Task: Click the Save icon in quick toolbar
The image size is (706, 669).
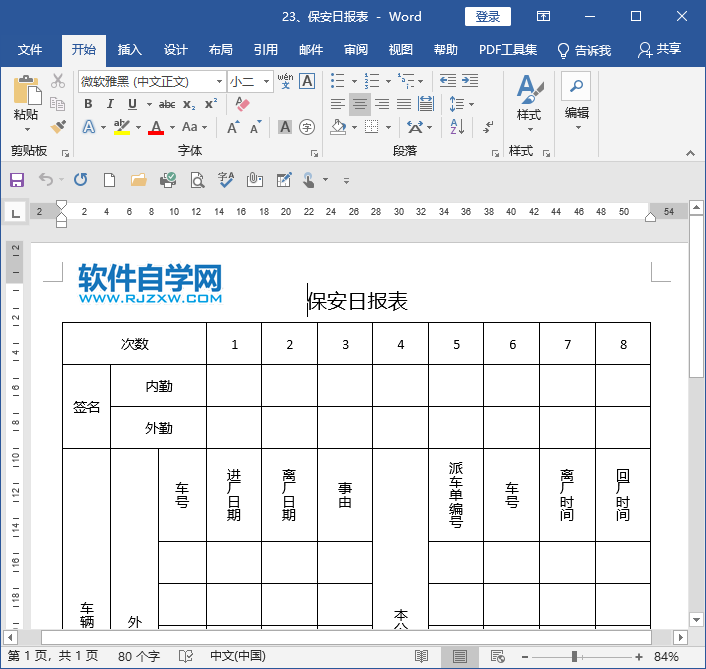Action: (x=17, y=180)
